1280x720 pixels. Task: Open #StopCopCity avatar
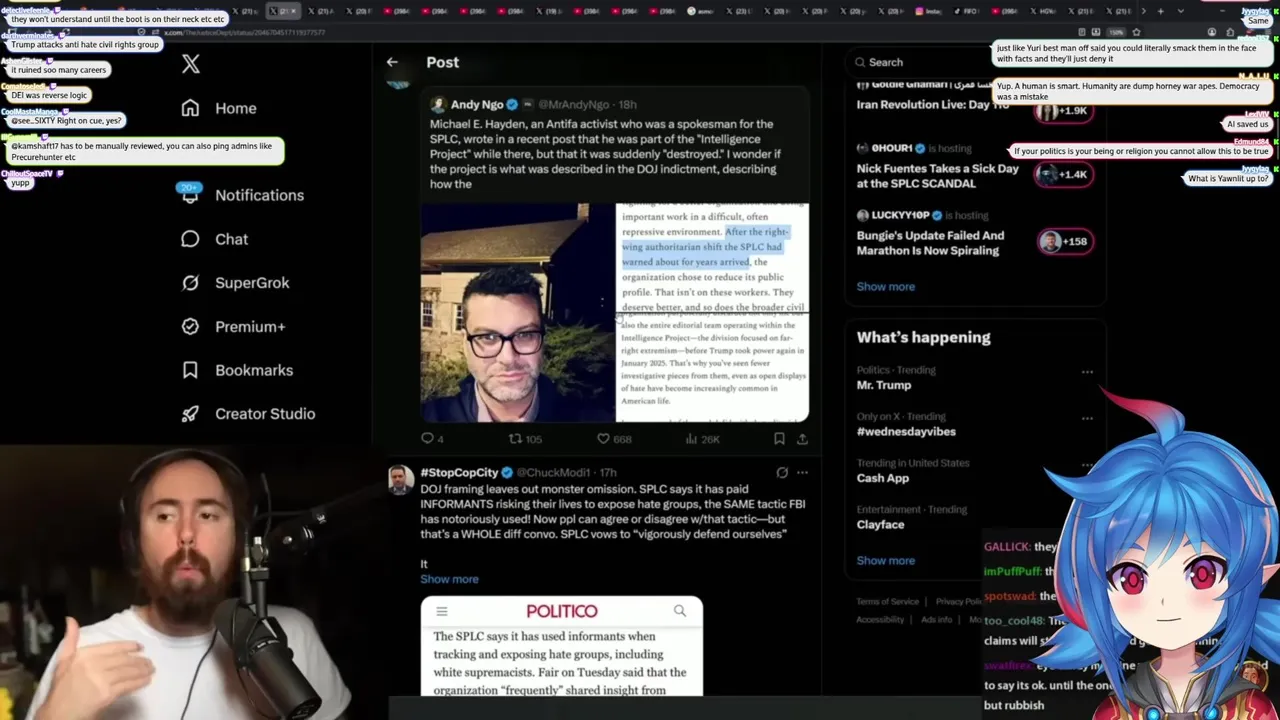tap(401, 479)
